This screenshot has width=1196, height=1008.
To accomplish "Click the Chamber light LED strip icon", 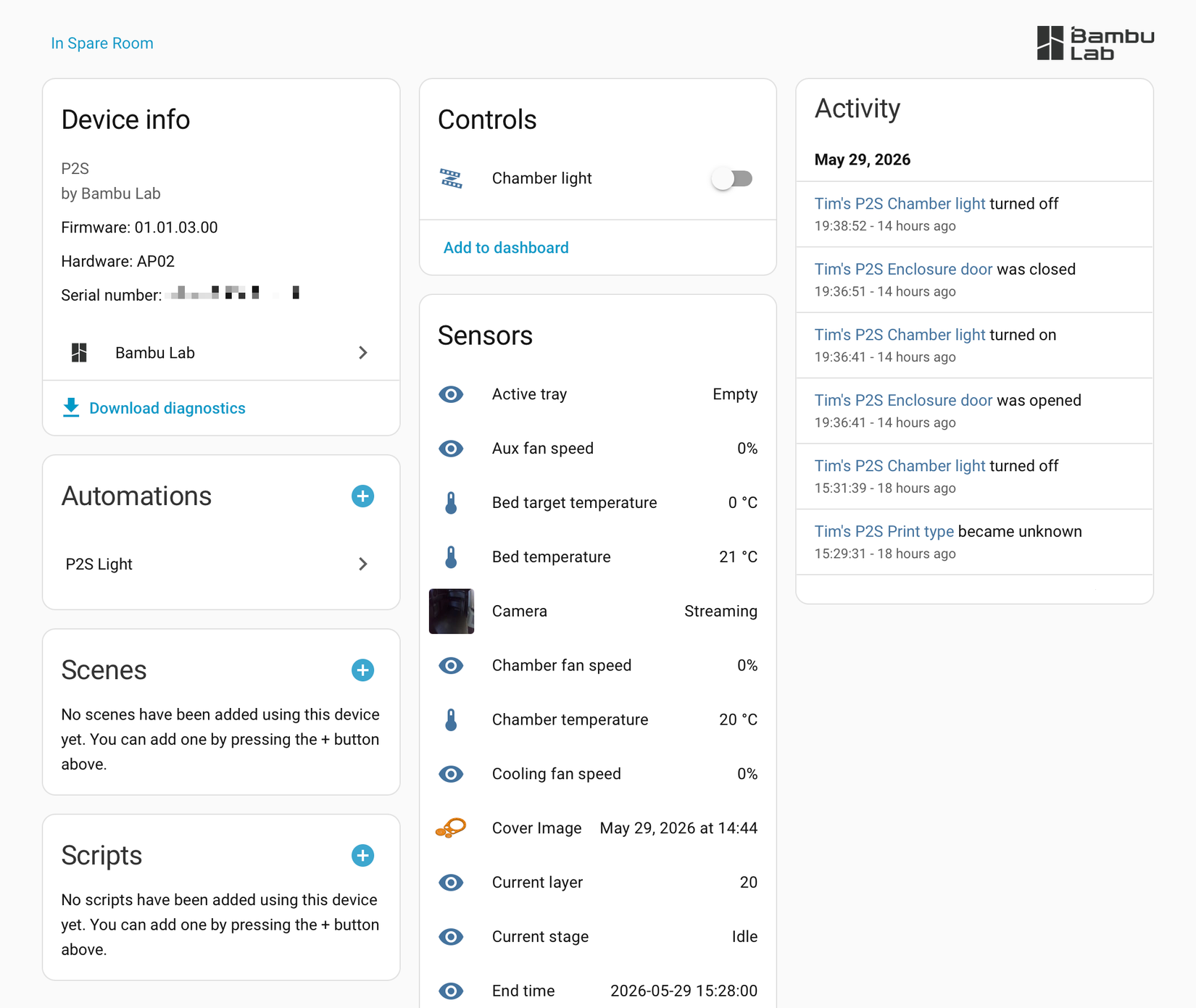I will [x=451, y=178].
